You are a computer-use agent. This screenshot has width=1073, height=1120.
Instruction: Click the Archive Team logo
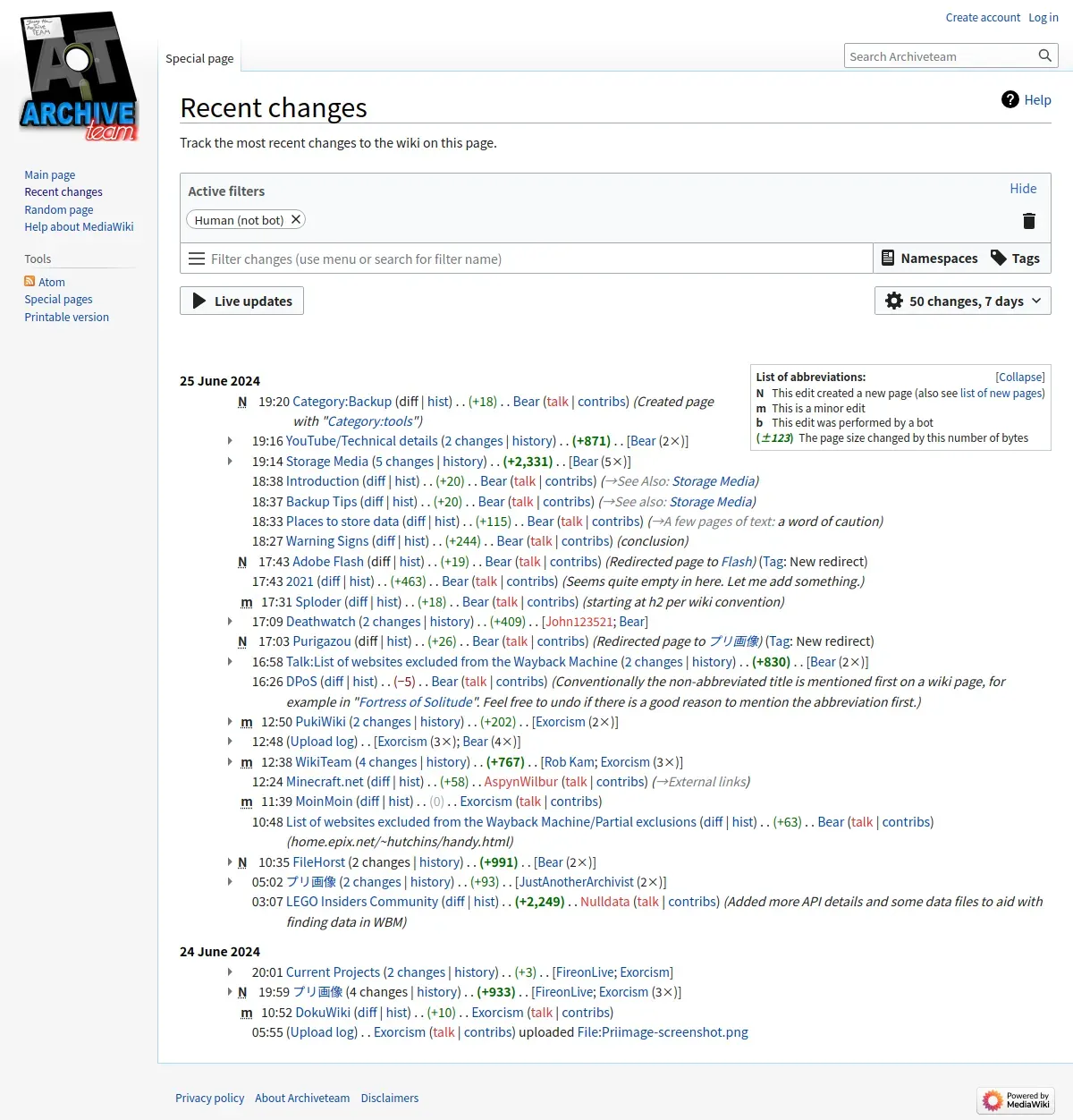click(x=79, y=77)
